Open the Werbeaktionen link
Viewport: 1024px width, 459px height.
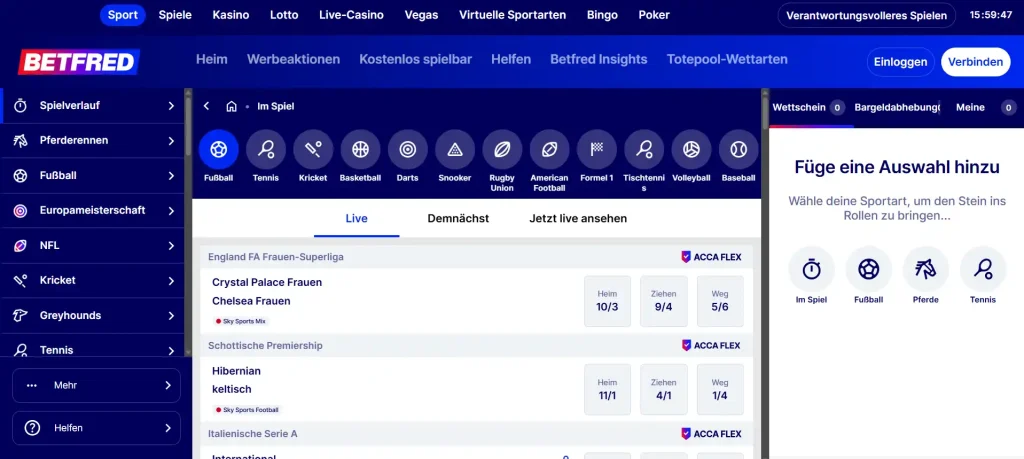[293, 59]
